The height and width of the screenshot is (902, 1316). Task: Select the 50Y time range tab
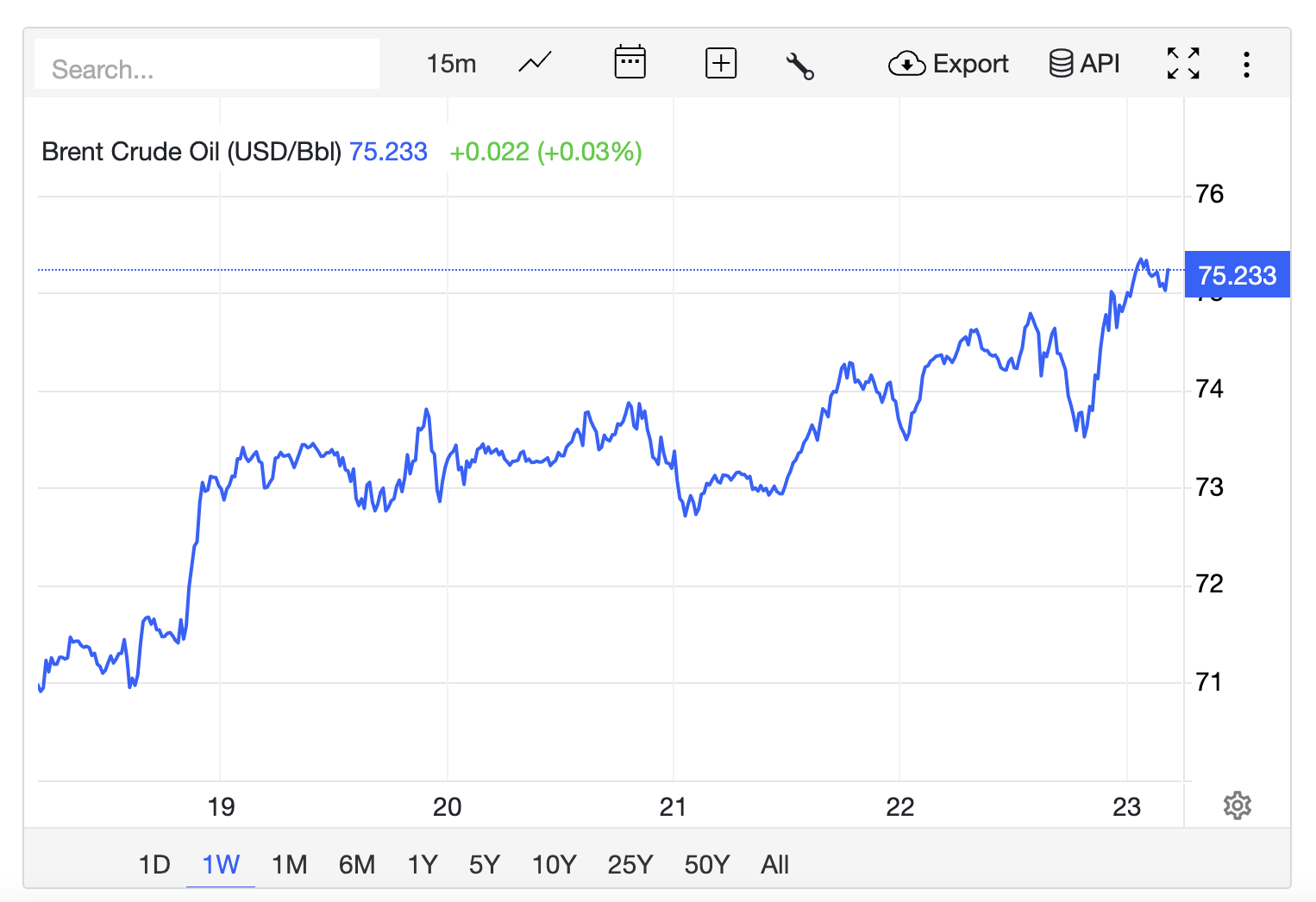707,864
